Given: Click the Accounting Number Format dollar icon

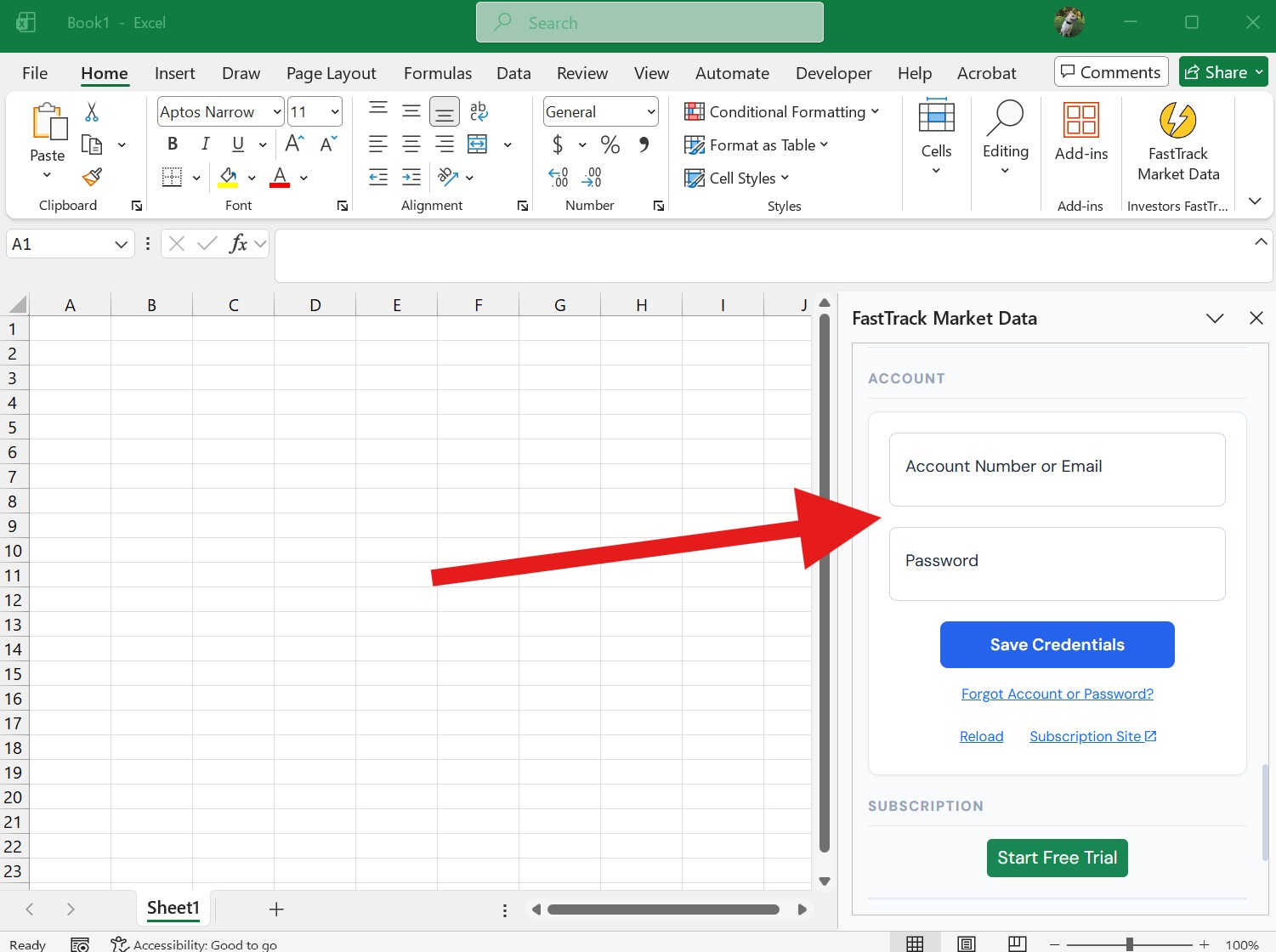Looking at the screenshot, I should point(558,144).
